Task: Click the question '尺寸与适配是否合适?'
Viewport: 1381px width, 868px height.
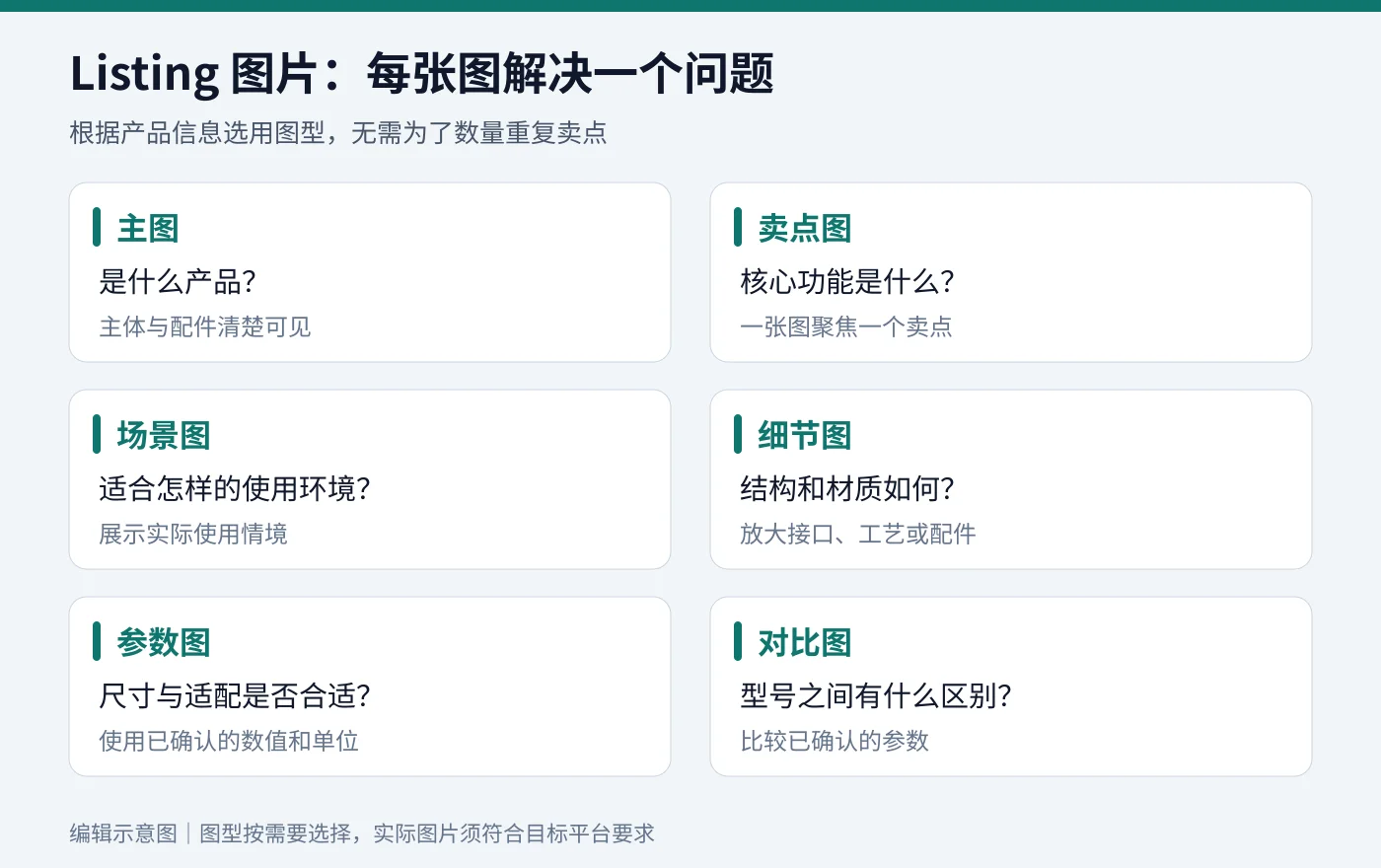Action: (x=235, y=696)
